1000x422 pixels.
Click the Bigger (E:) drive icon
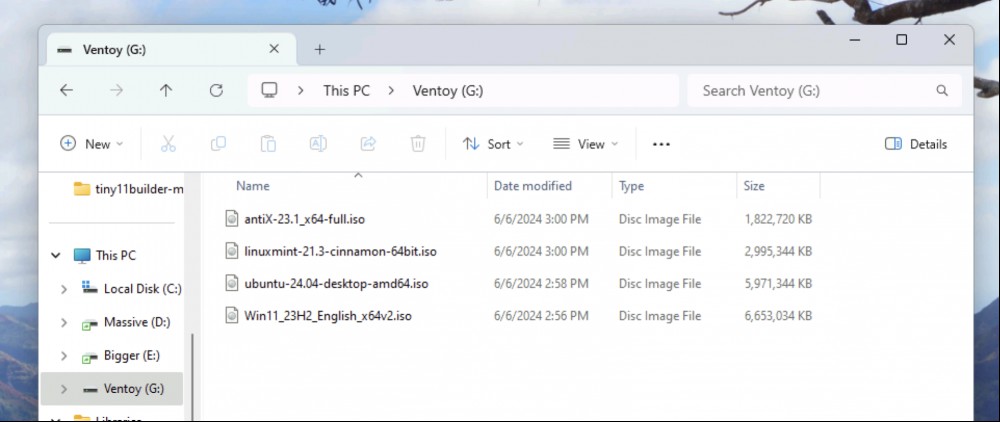click(90, 356)
